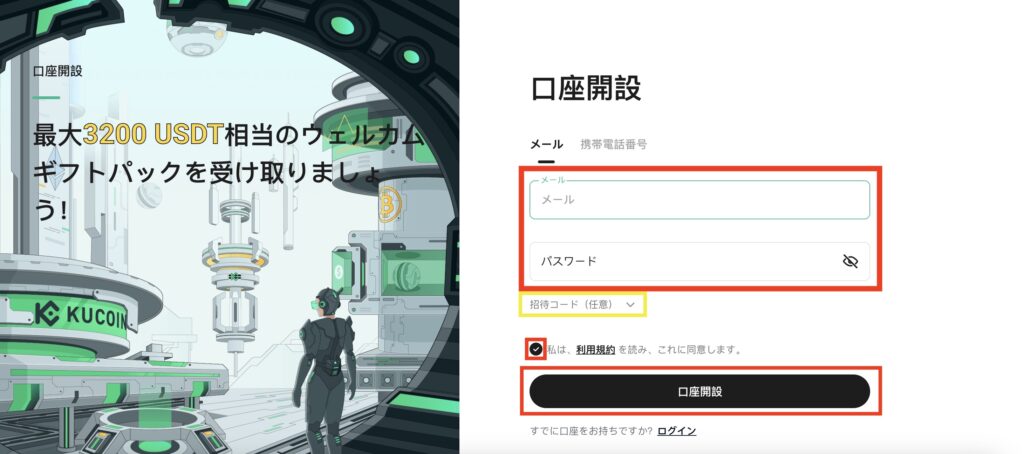The height and width of the screenshot is (454, 1024).
Task: Open the 利用規約 link
Action: 595,349
